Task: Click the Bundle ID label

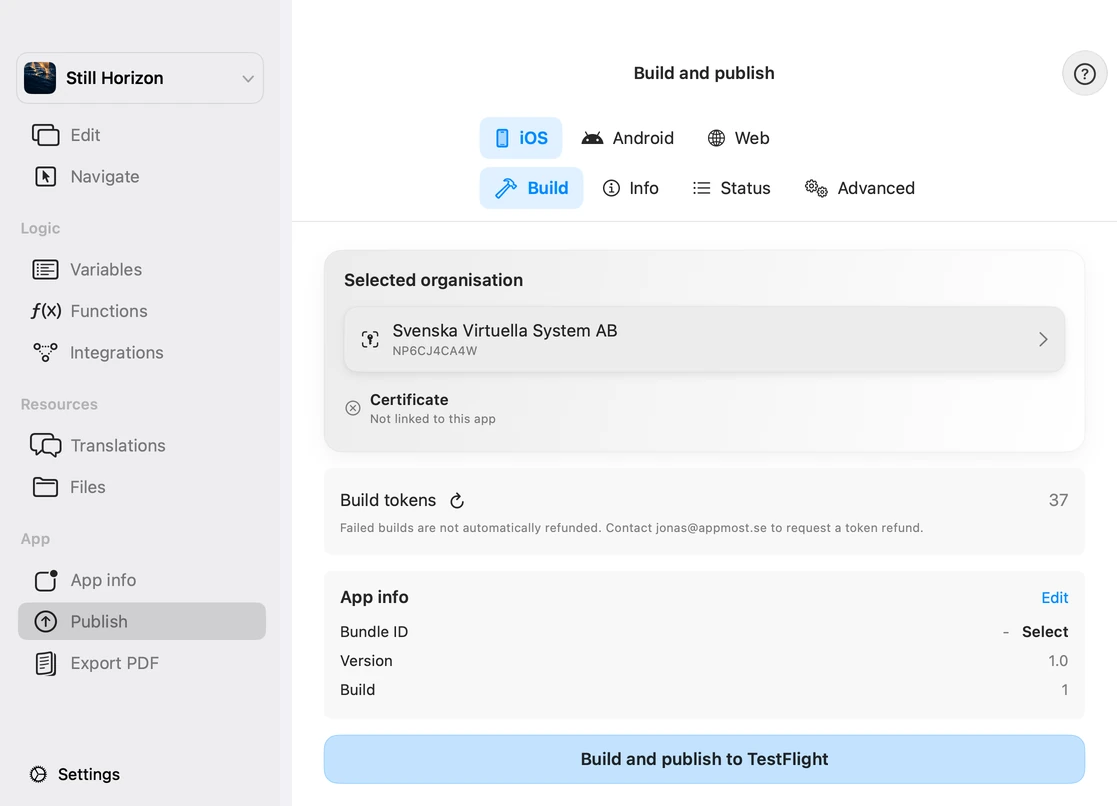Action: click(x=374, y=631)
